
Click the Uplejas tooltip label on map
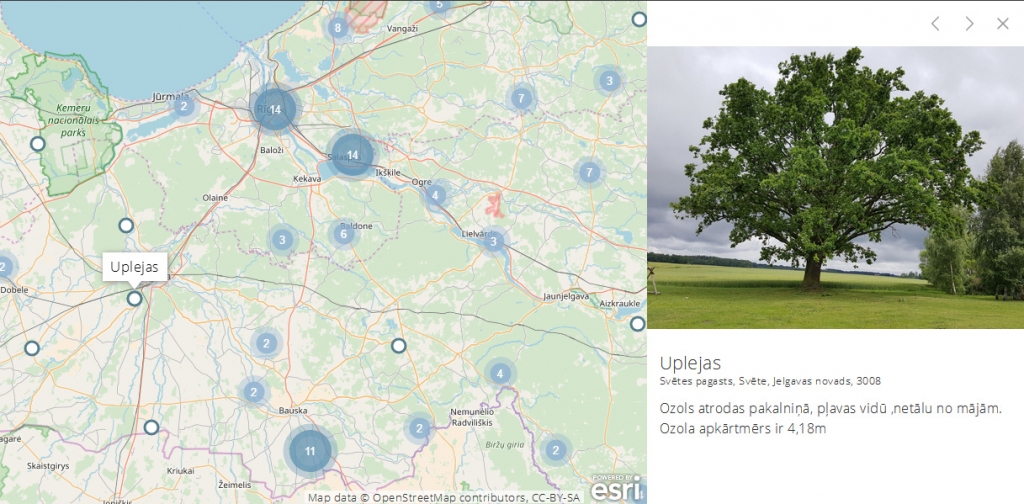point(134,267)
